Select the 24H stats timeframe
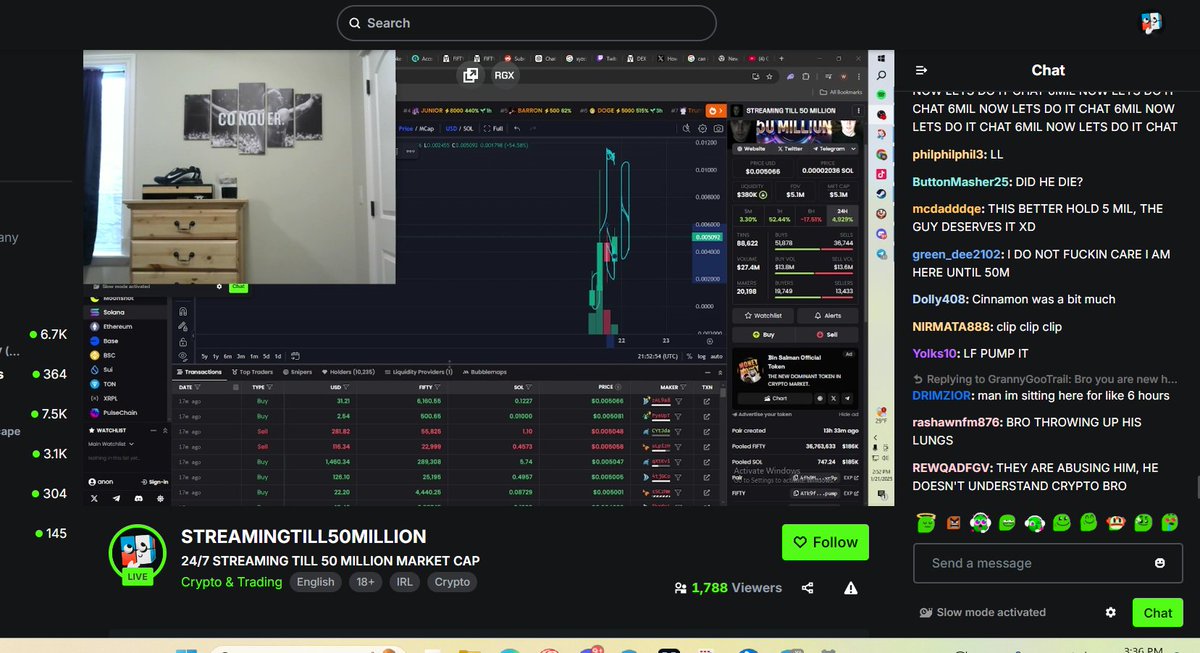The width and height of the screenshot is (1200, 653). point(845,215)
